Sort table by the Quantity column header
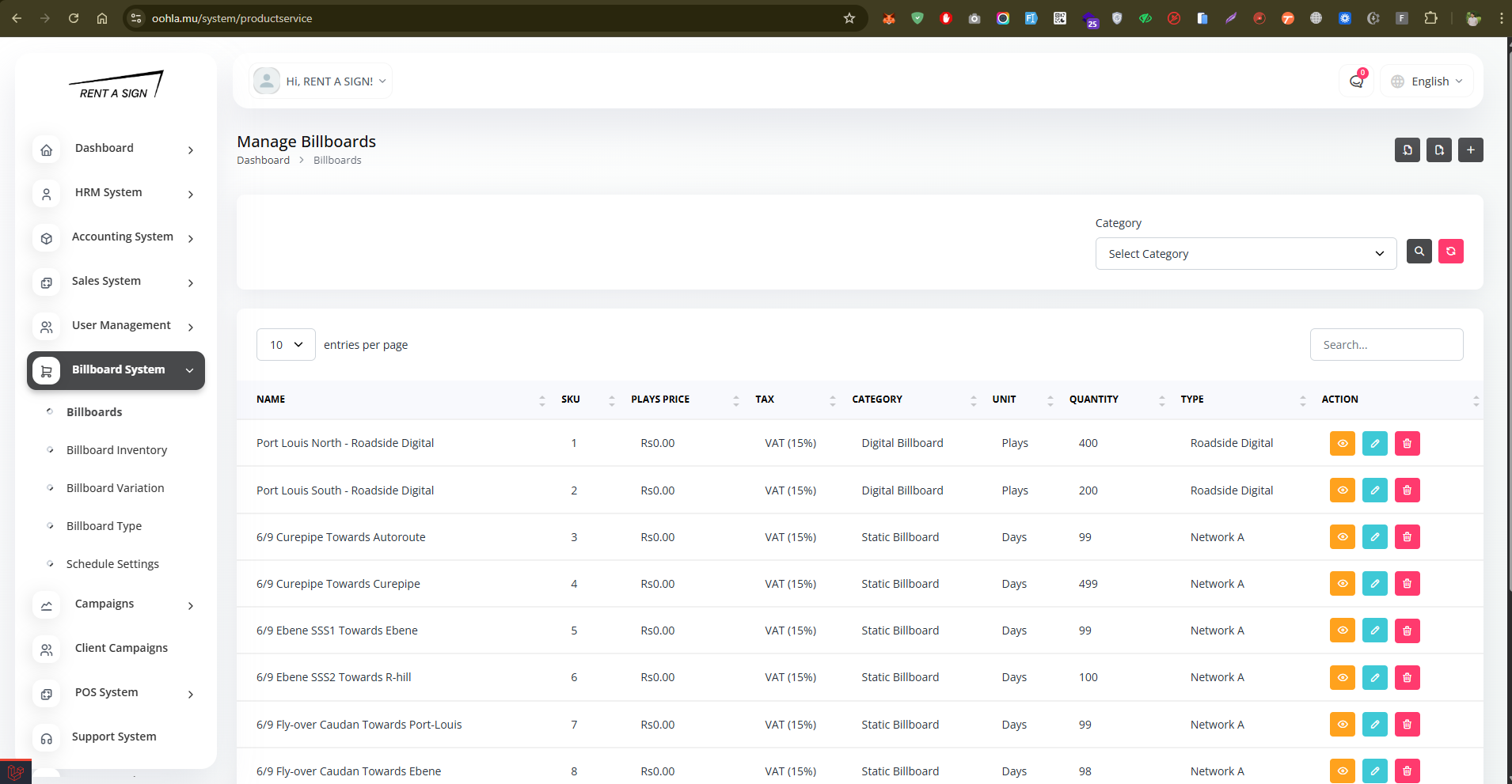Image resolution: width=1512 pixels, height=784 pixels. [1093, 400]
